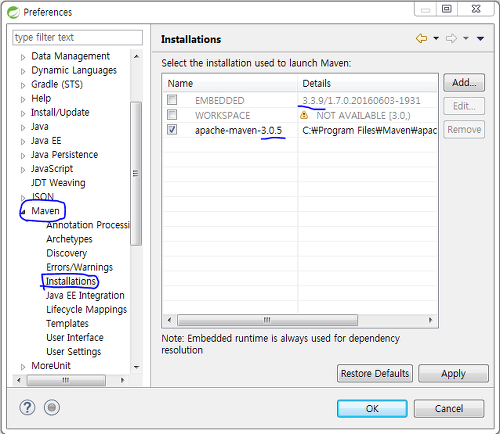
Task: Select the Java Persistence category
Action: tap(64, 155)
